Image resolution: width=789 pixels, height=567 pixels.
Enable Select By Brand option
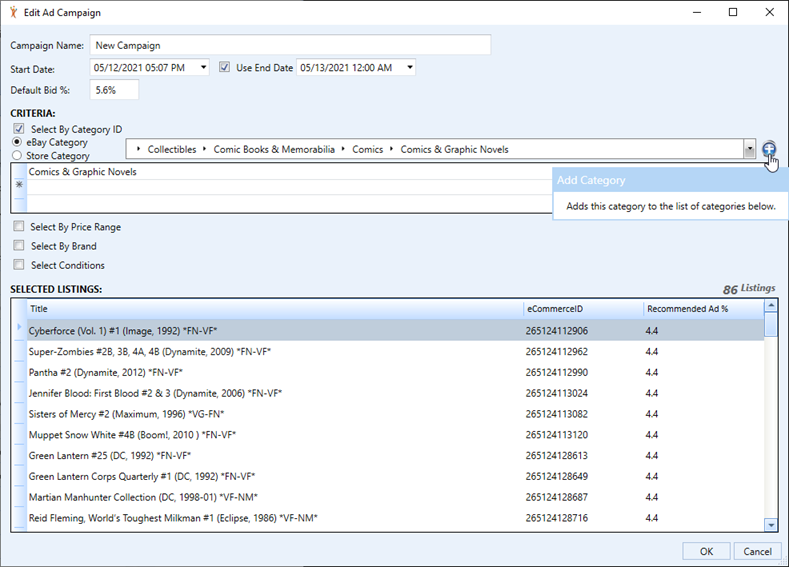click(x=19, y=246)
